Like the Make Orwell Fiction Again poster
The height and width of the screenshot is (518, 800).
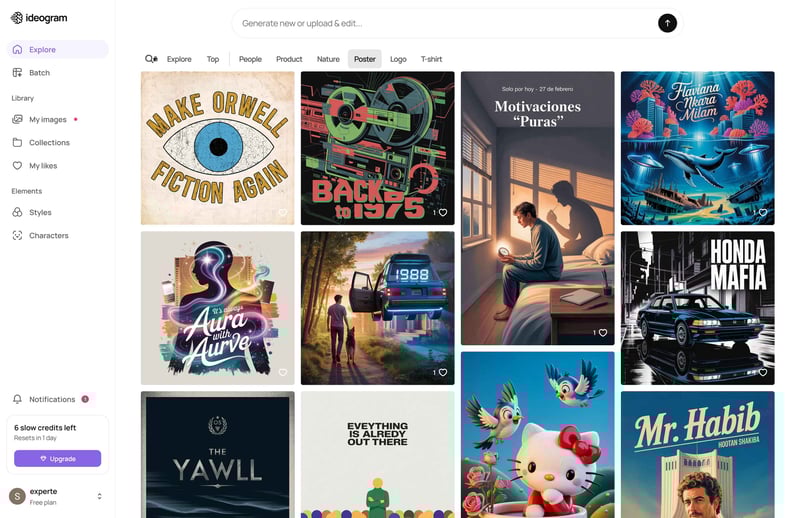point(282,213)
